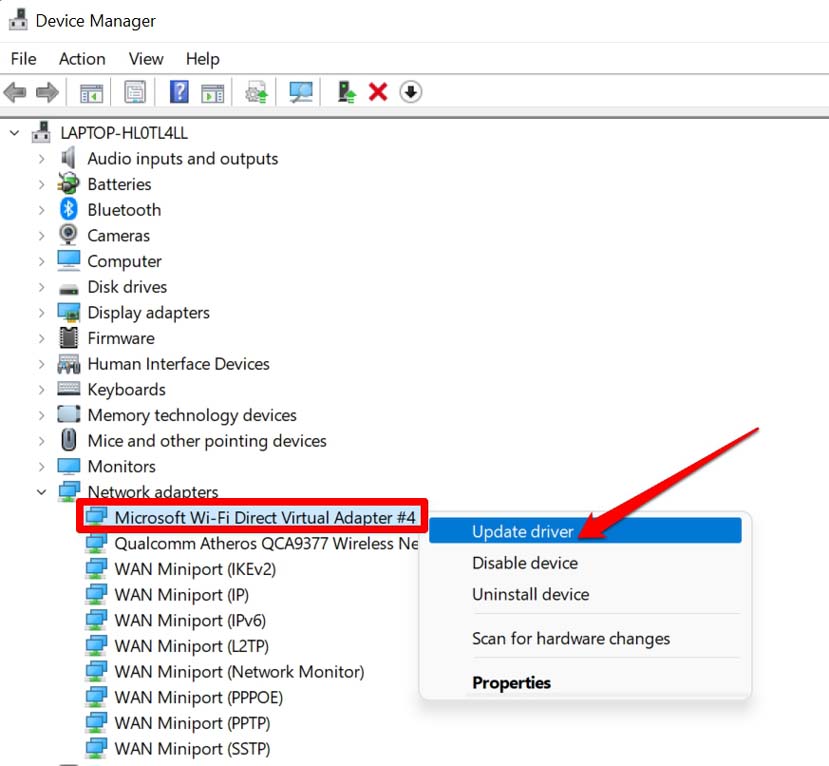Select Microsoft Wi-Fi Direct Virtual Adapter #4

pyautogui.click(x=264, y=517)
